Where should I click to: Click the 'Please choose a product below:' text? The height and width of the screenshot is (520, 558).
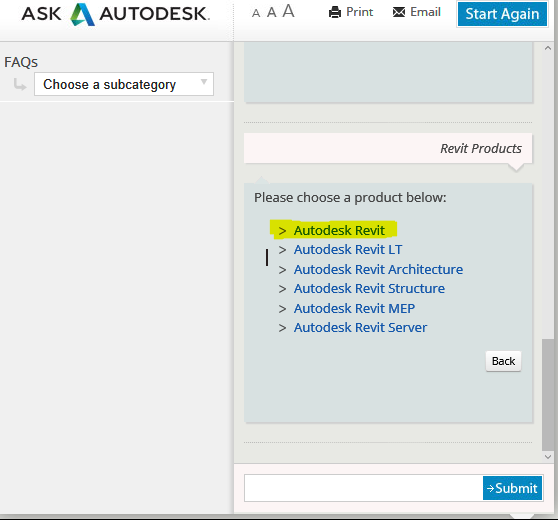[350, 198]
